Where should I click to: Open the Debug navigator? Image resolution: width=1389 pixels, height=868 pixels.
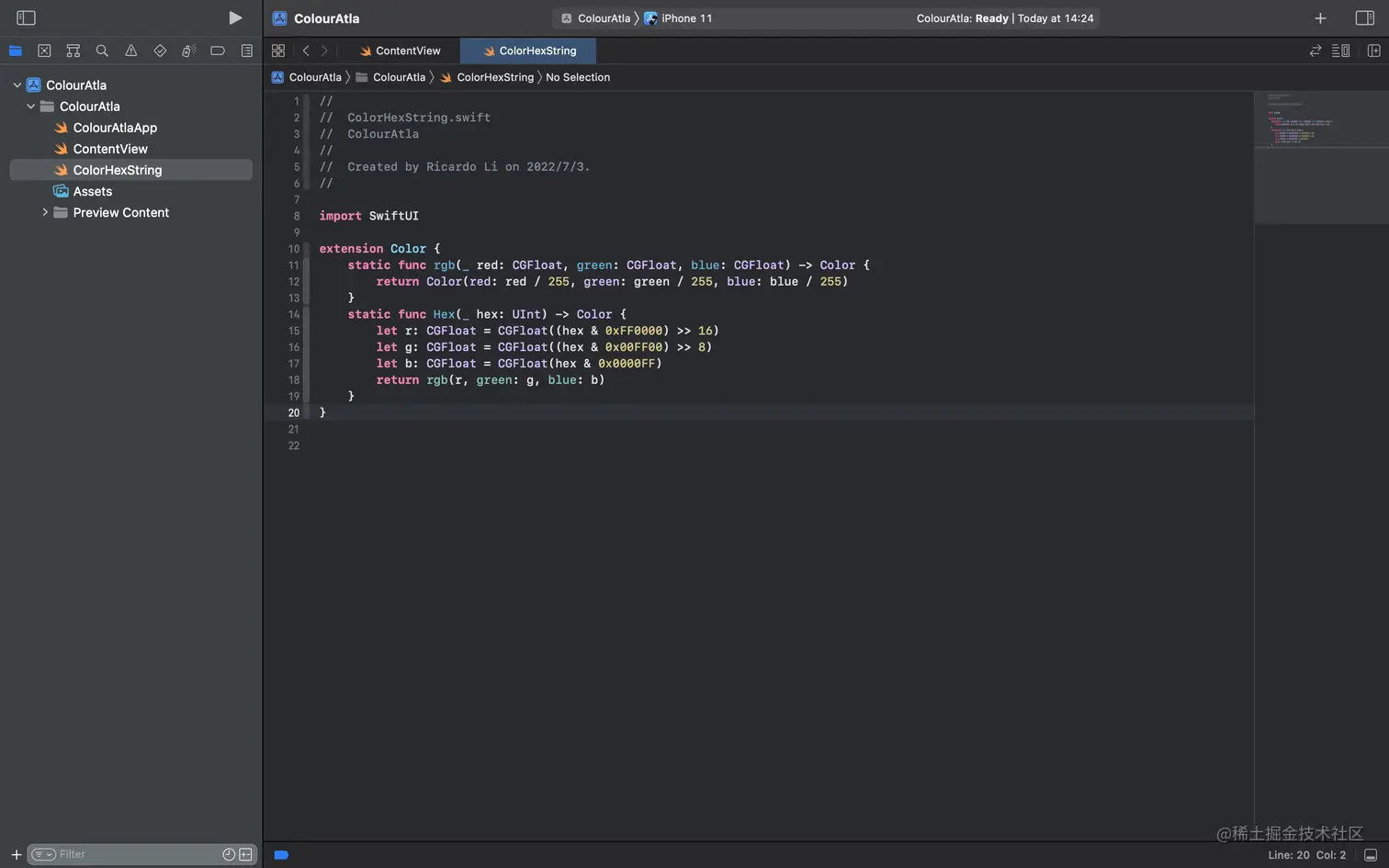click(189, 51)
